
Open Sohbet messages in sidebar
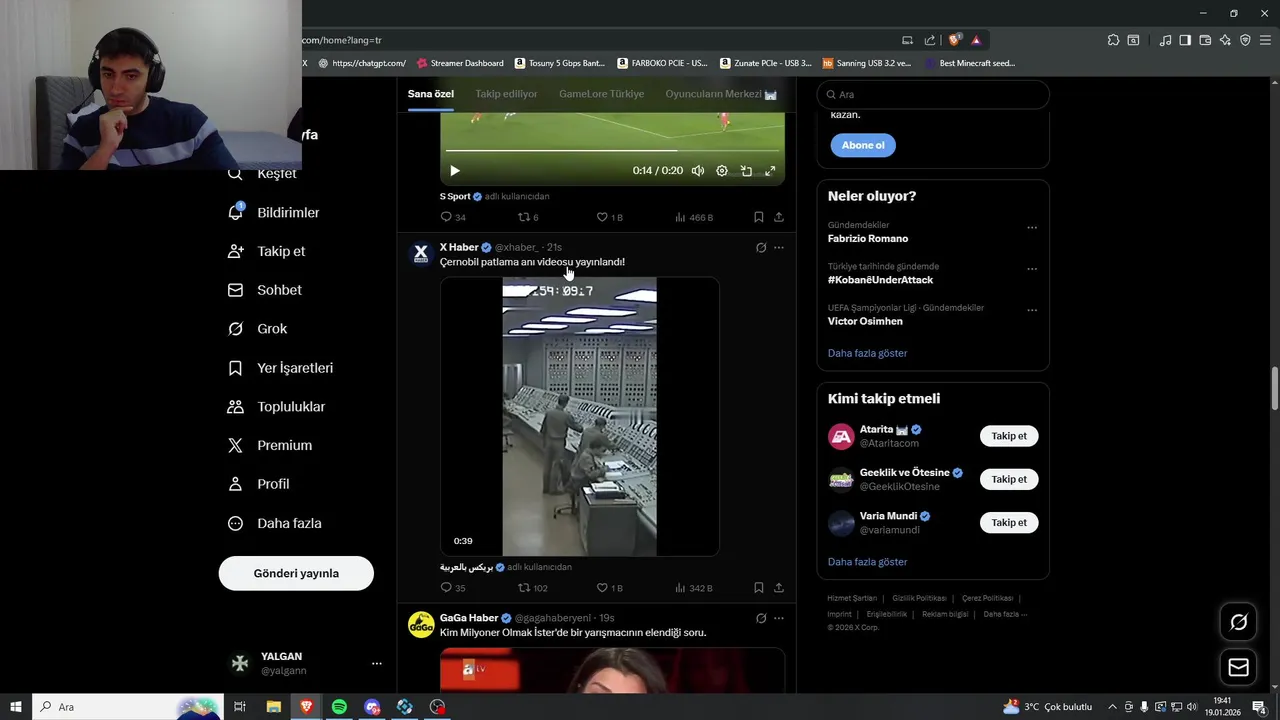(x=265, y=290)
